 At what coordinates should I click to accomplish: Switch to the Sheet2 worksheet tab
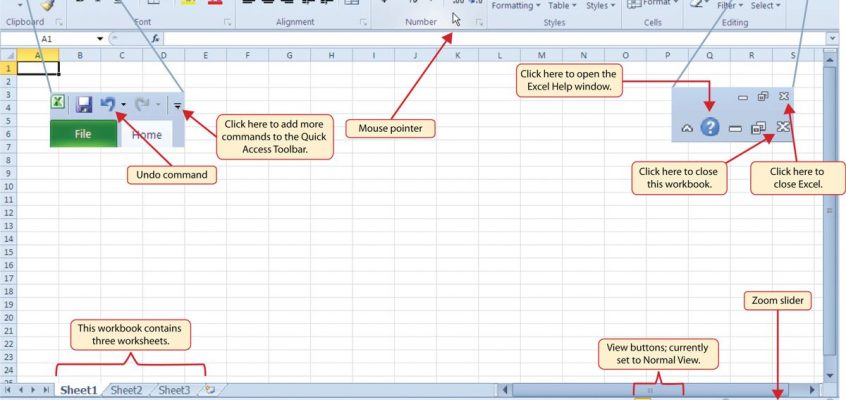[127, 390]
